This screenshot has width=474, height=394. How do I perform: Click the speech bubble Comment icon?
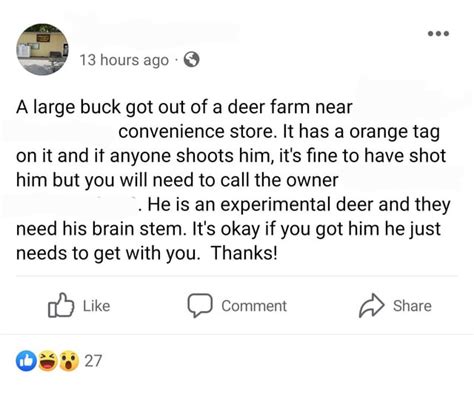pos(200,305)
